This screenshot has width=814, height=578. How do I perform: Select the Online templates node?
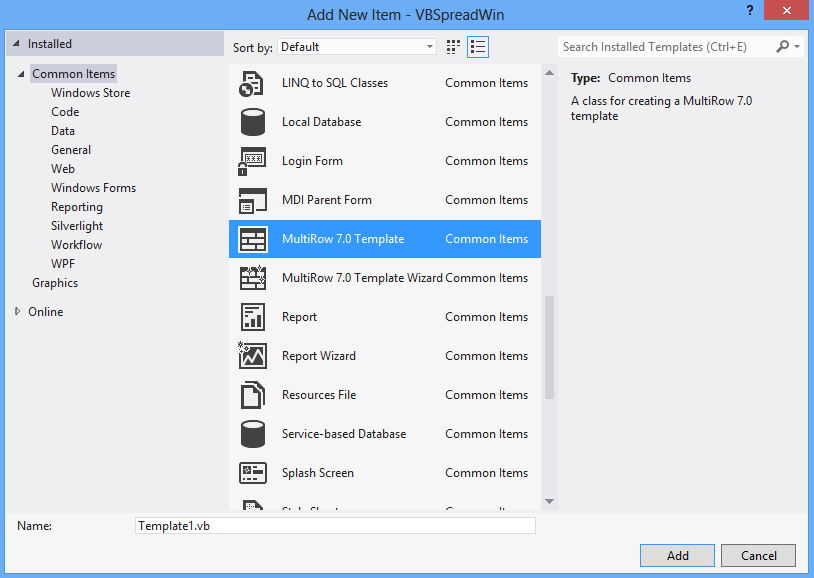(46, 312)
